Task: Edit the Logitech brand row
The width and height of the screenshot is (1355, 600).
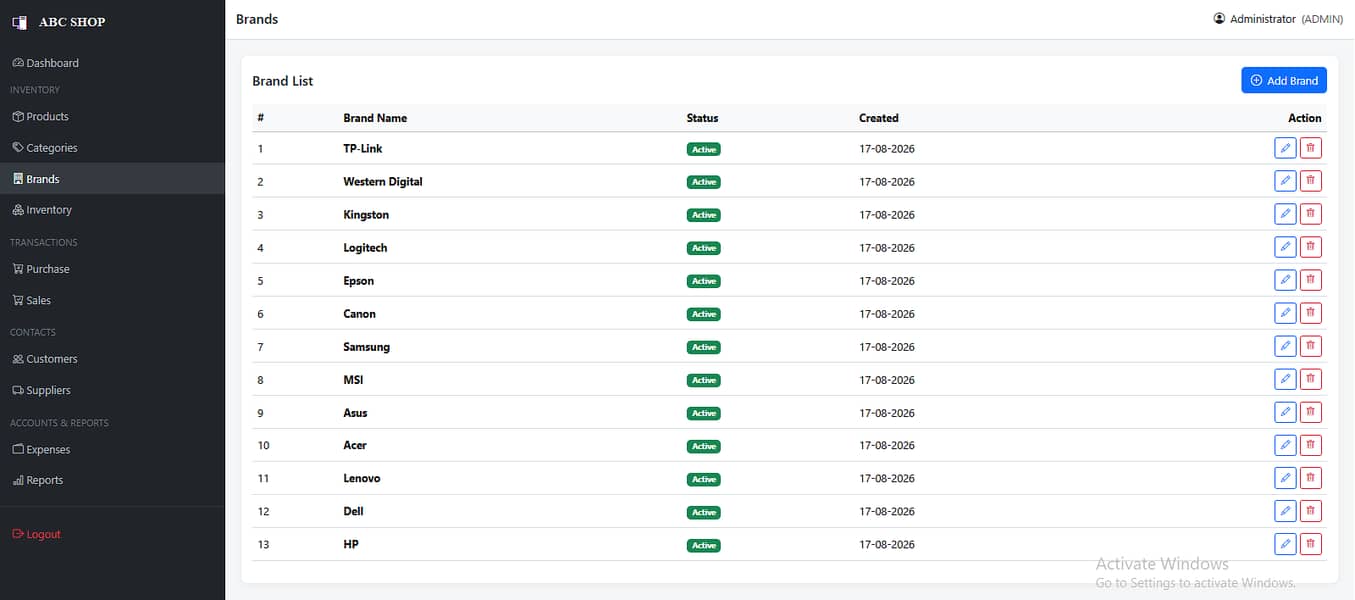Action: 1285,247
